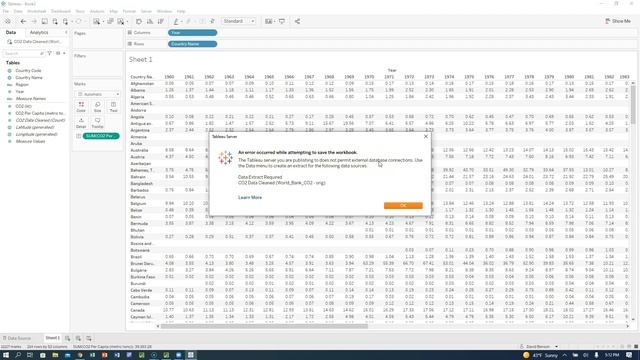Screen dimensions: 640x360
Task: Click the Duplicate sheet toolbar icon
Action: [x=110, y=21]
